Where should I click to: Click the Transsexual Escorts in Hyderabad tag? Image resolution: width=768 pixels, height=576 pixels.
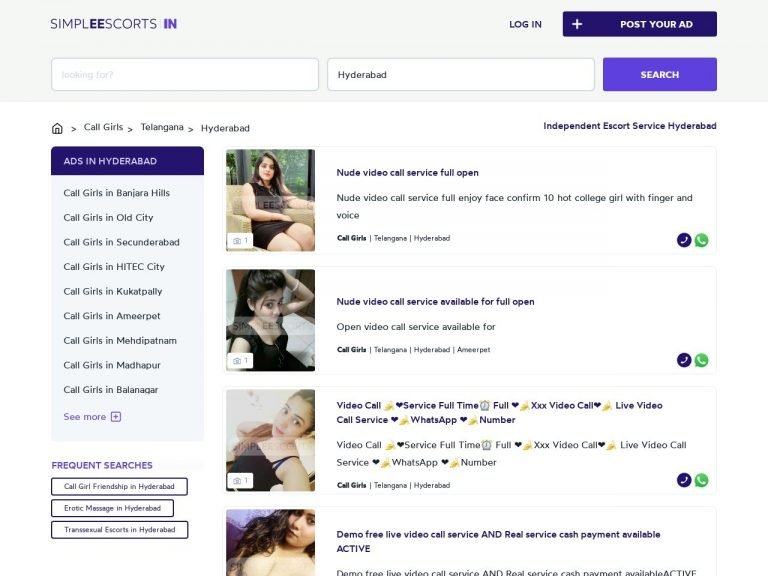click(x=120, y=530)
